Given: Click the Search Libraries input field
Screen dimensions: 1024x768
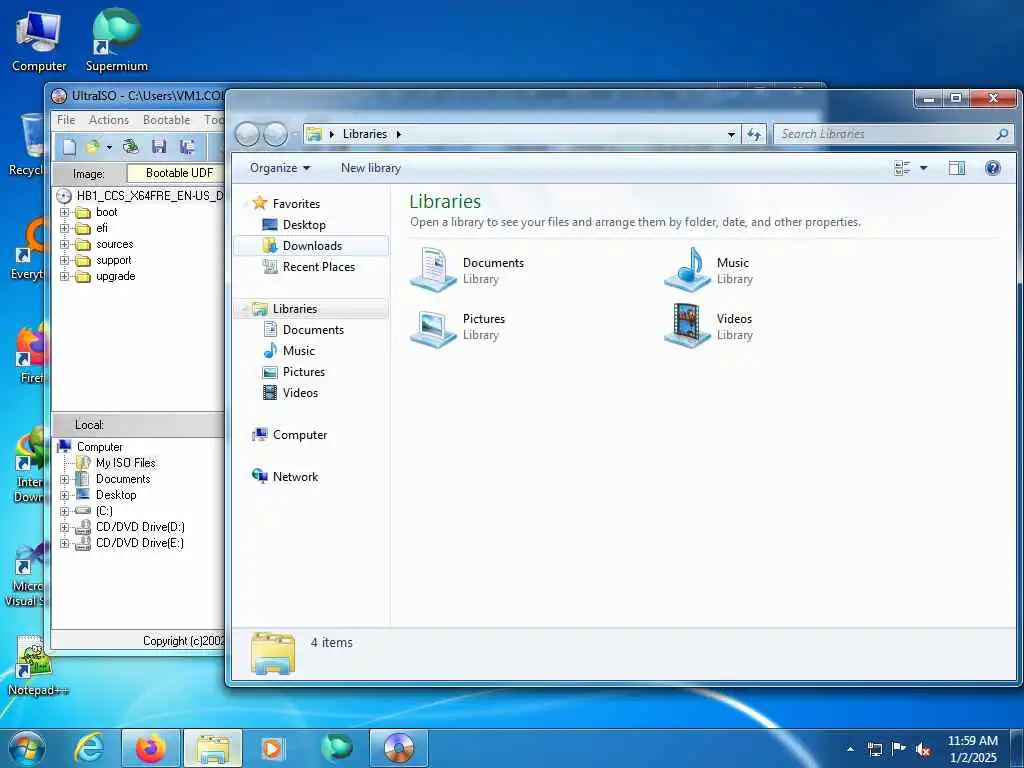Looking at the screenshot, I should (894, 134).
